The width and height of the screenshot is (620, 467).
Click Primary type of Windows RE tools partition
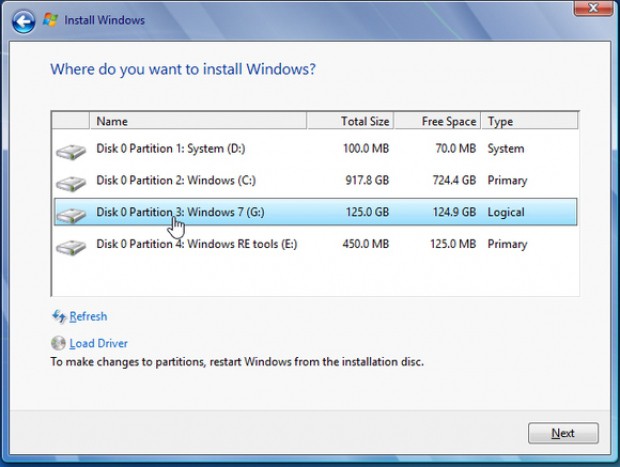coord(507,244)
